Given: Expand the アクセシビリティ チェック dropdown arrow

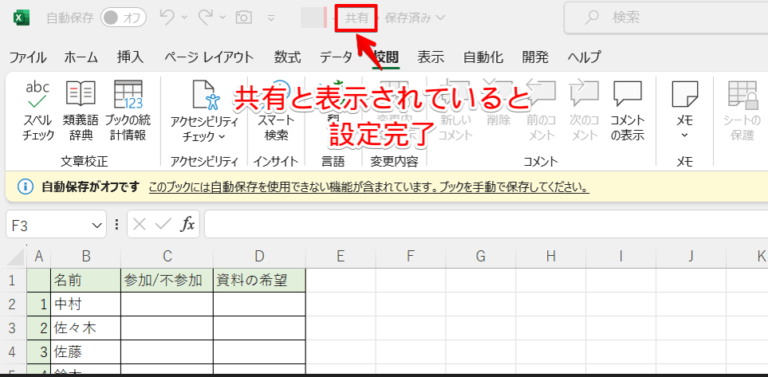Looking at the screenshot, I should click(221, 137).
